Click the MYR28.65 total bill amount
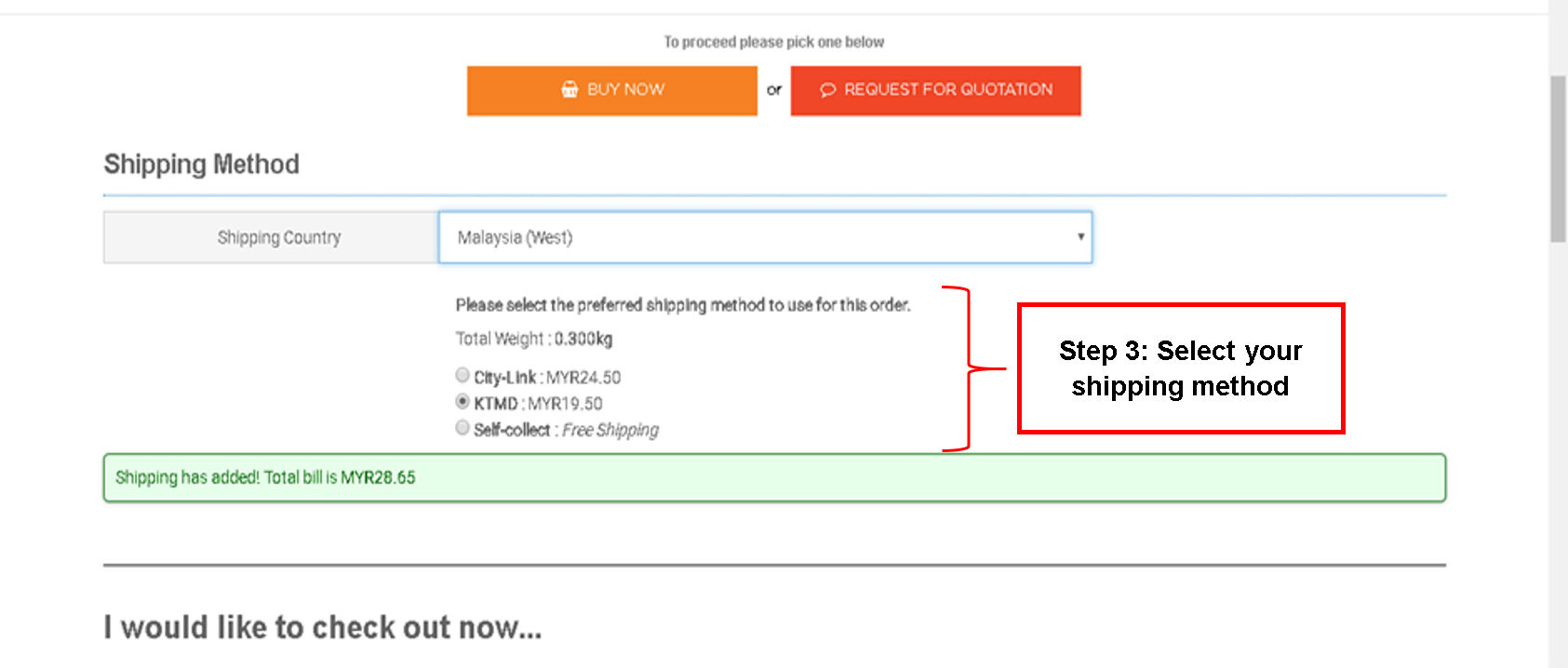The width and height of the screenshot is (1568, 668). (378, 477)
